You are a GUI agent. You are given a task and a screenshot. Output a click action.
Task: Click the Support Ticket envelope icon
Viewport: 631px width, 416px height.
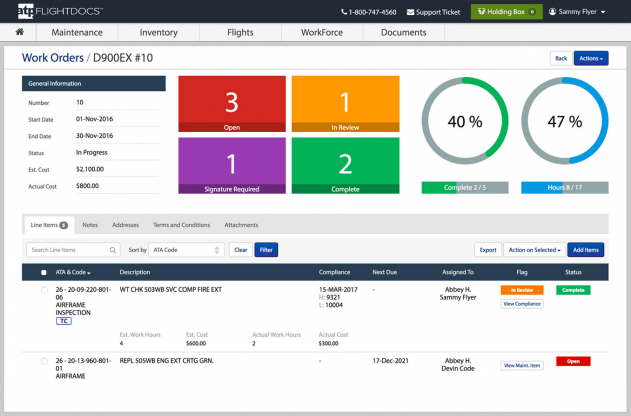click(410, 12)
